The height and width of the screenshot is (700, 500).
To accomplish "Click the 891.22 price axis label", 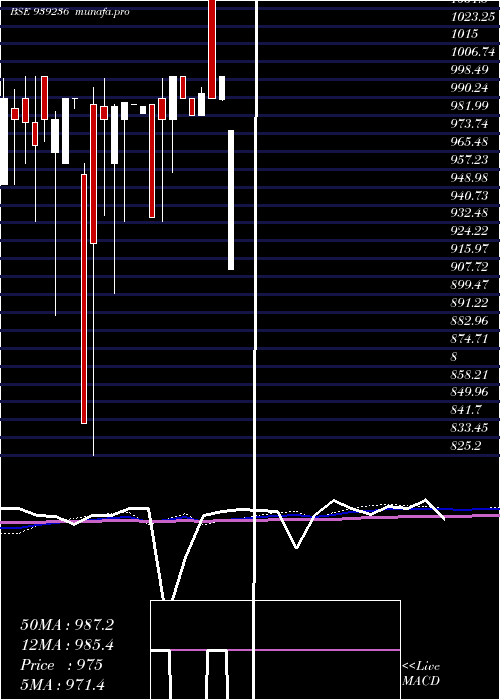I will click(x=469, y=303).
